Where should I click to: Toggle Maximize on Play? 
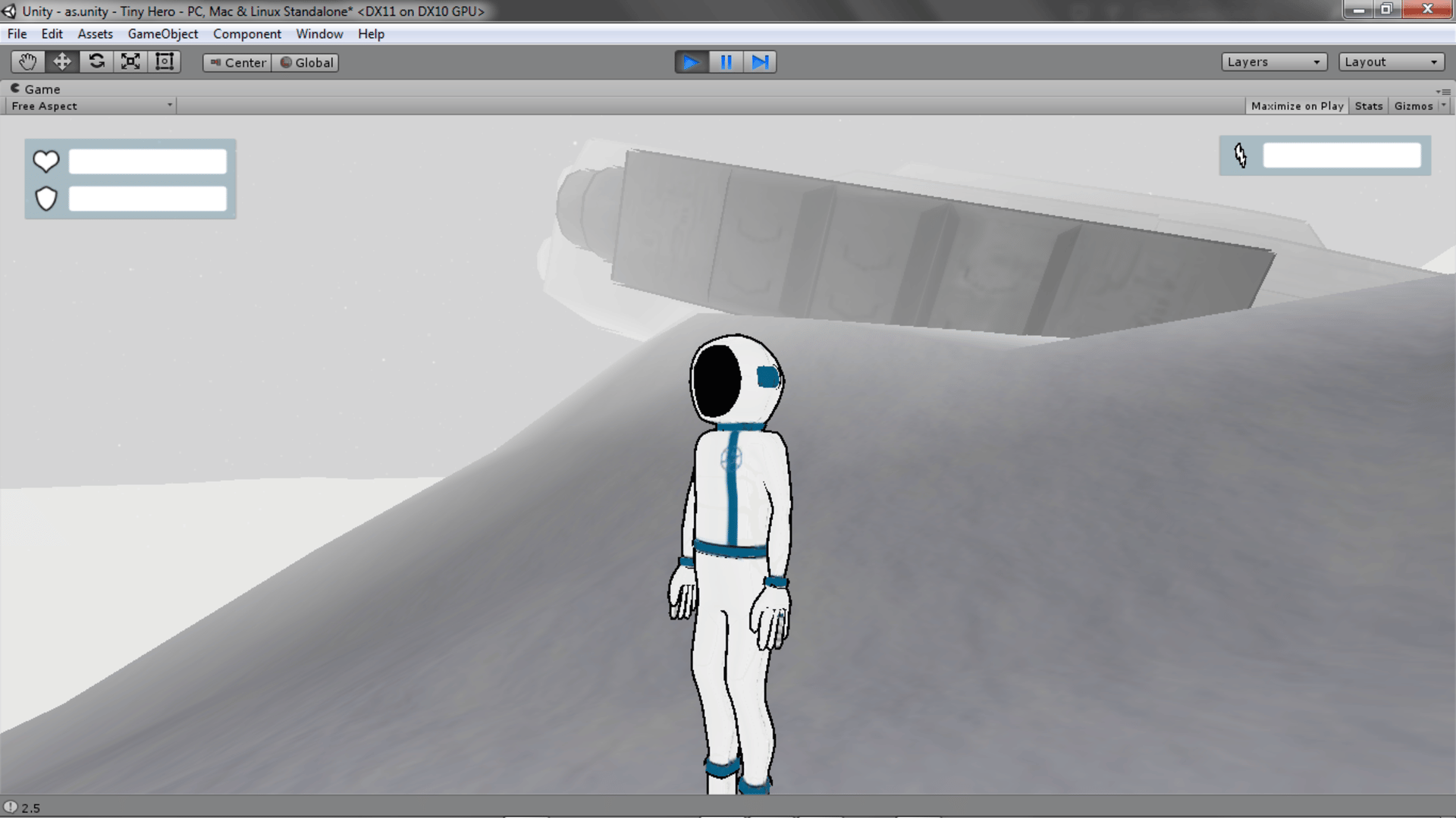click(1297, 106)
